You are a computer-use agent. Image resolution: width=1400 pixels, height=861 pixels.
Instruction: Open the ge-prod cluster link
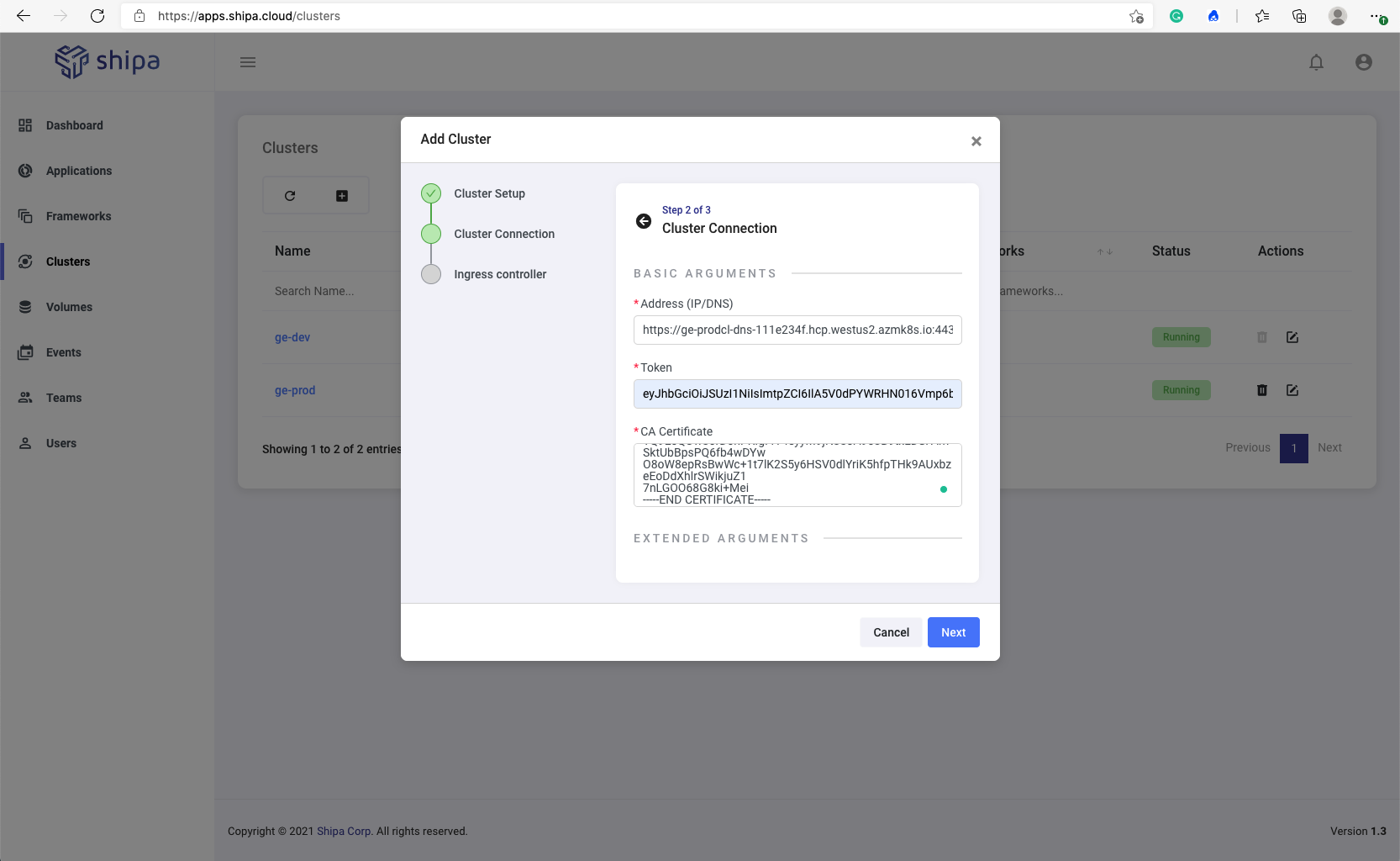pos(295,390)
